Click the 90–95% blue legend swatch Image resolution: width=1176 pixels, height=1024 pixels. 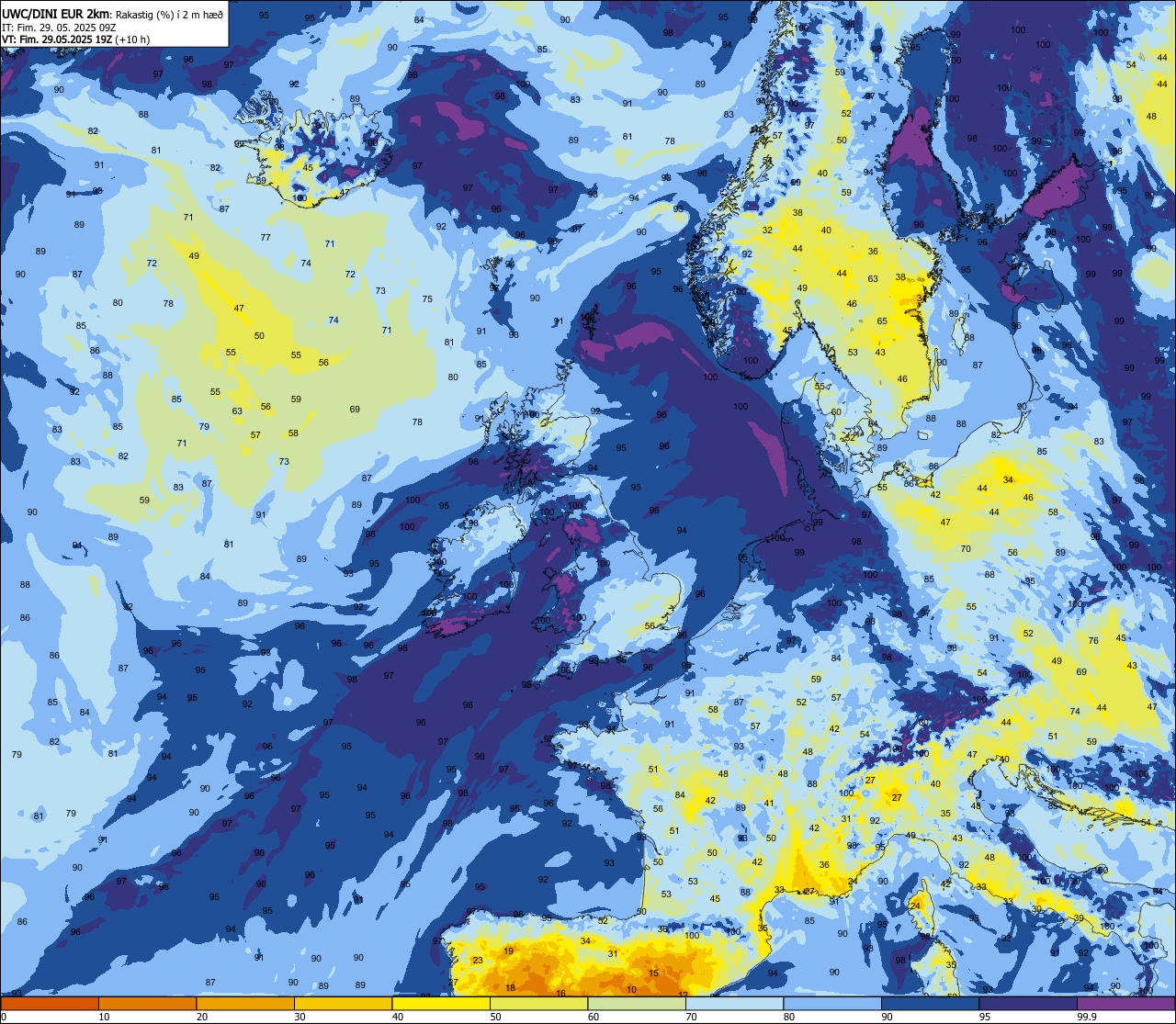(930, 1004)
